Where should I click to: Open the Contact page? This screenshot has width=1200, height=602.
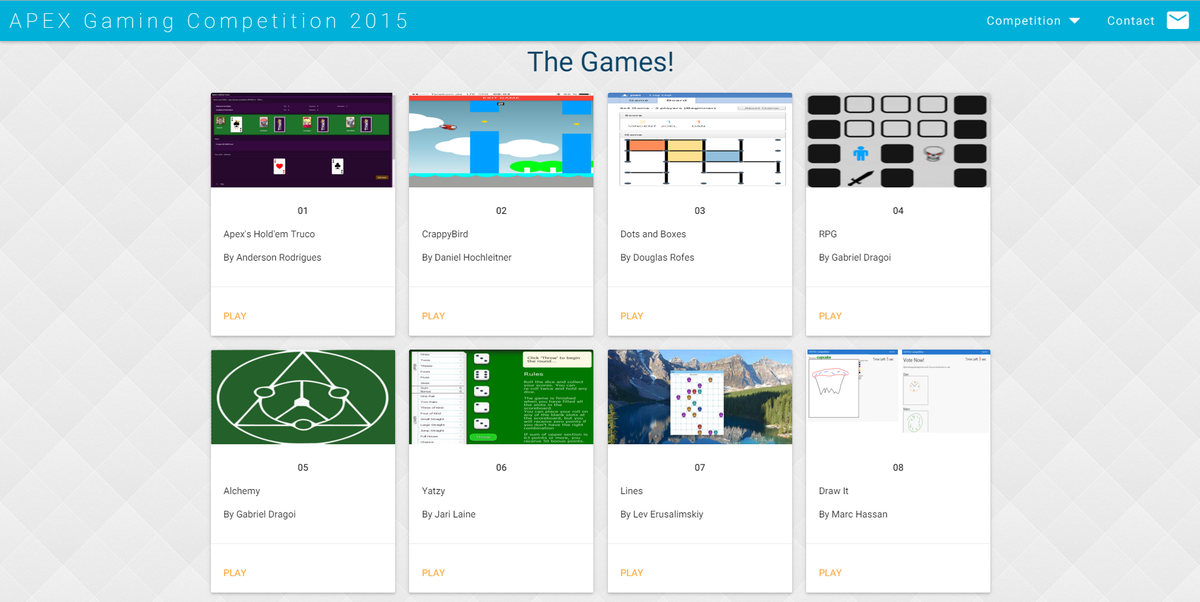point(1130,20)
